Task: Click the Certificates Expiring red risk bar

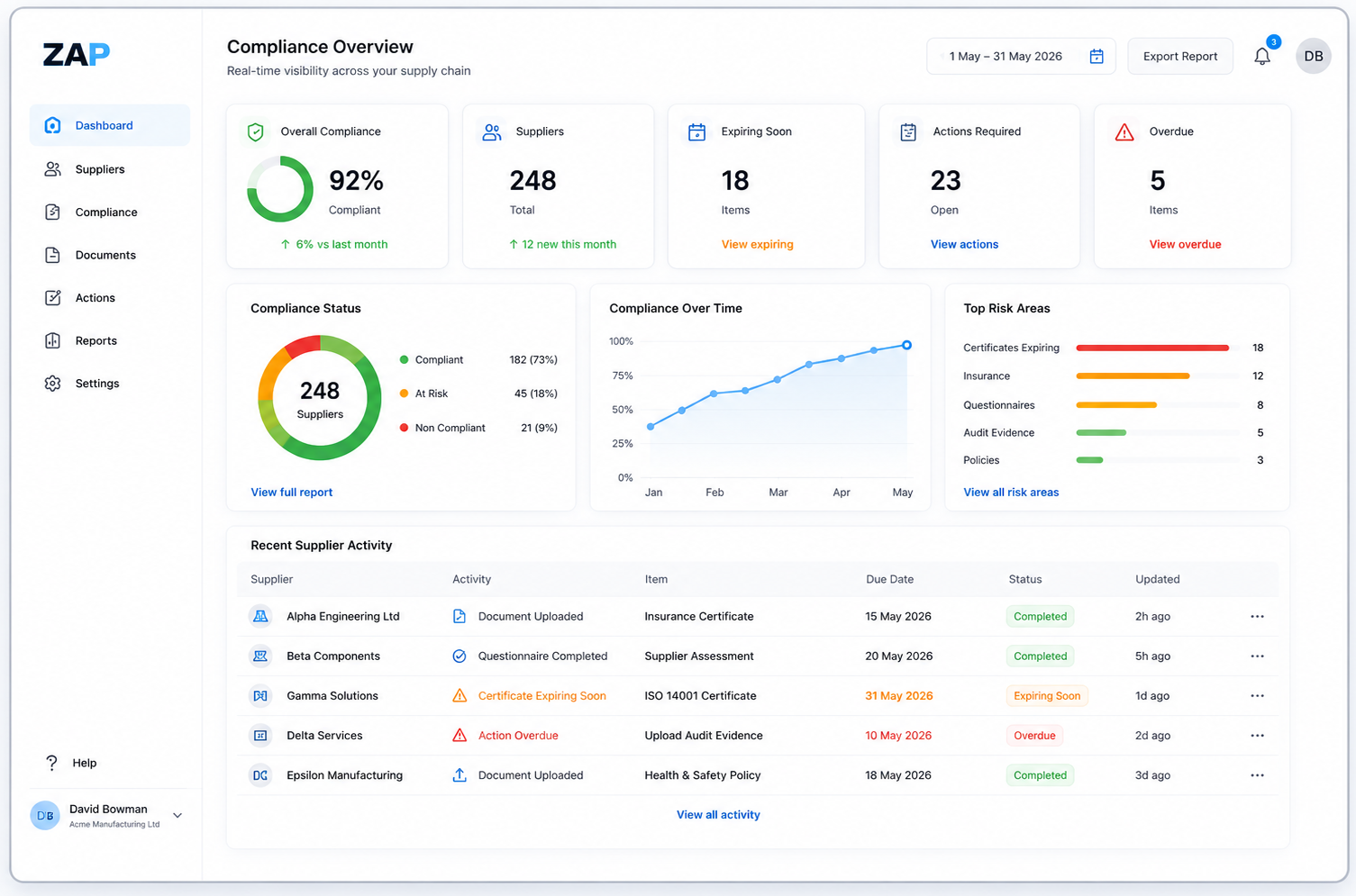Action: click(x=1152, y=348)
